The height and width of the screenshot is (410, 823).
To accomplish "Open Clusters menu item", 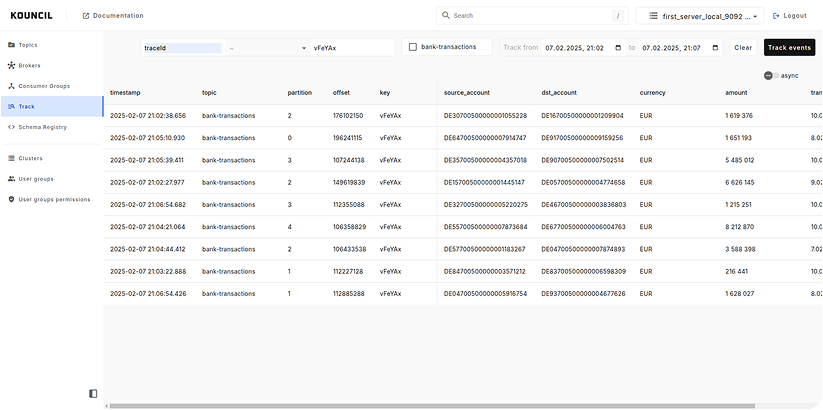I will (x=51, y=158).
